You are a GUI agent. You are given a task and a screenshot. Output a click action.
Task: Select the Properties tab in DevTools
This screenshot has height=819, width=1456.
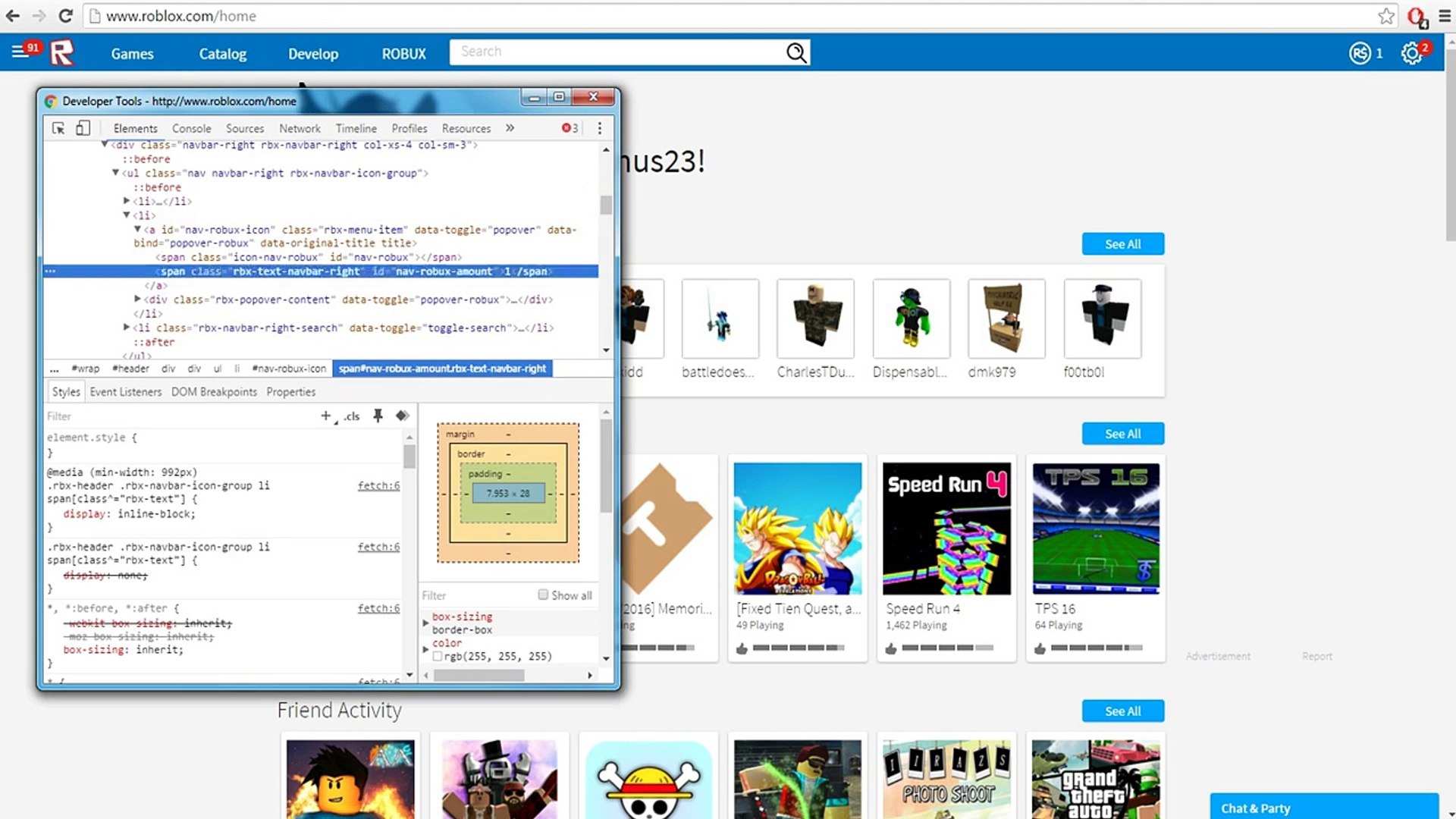coord(290,391)
